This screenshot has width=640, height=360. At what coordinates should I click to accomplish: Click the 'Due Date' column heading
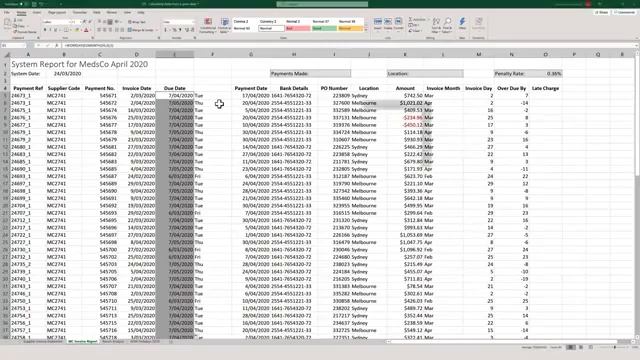point(175,88)
